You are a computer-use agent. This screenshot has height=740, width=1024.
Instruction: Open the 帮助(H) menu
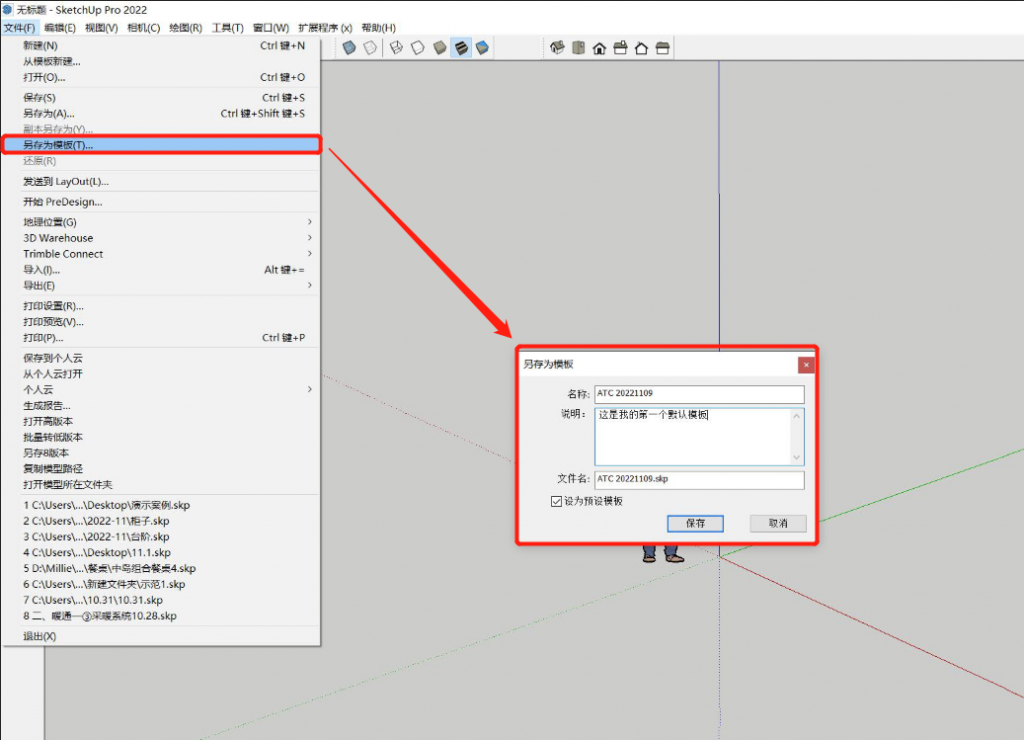tap(379, 27)
